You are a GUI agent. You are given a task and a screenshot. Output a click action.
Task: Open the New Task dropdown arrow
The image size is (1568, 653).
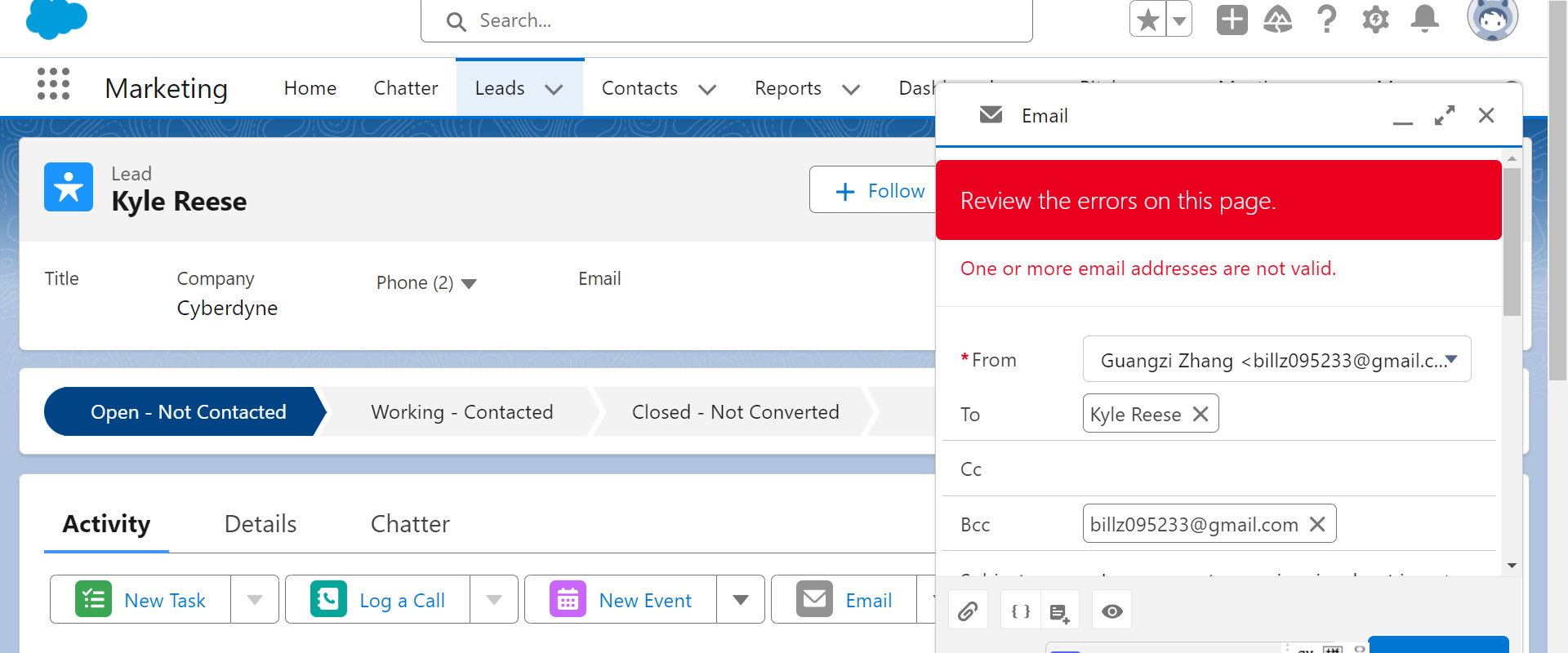[255, 600]
